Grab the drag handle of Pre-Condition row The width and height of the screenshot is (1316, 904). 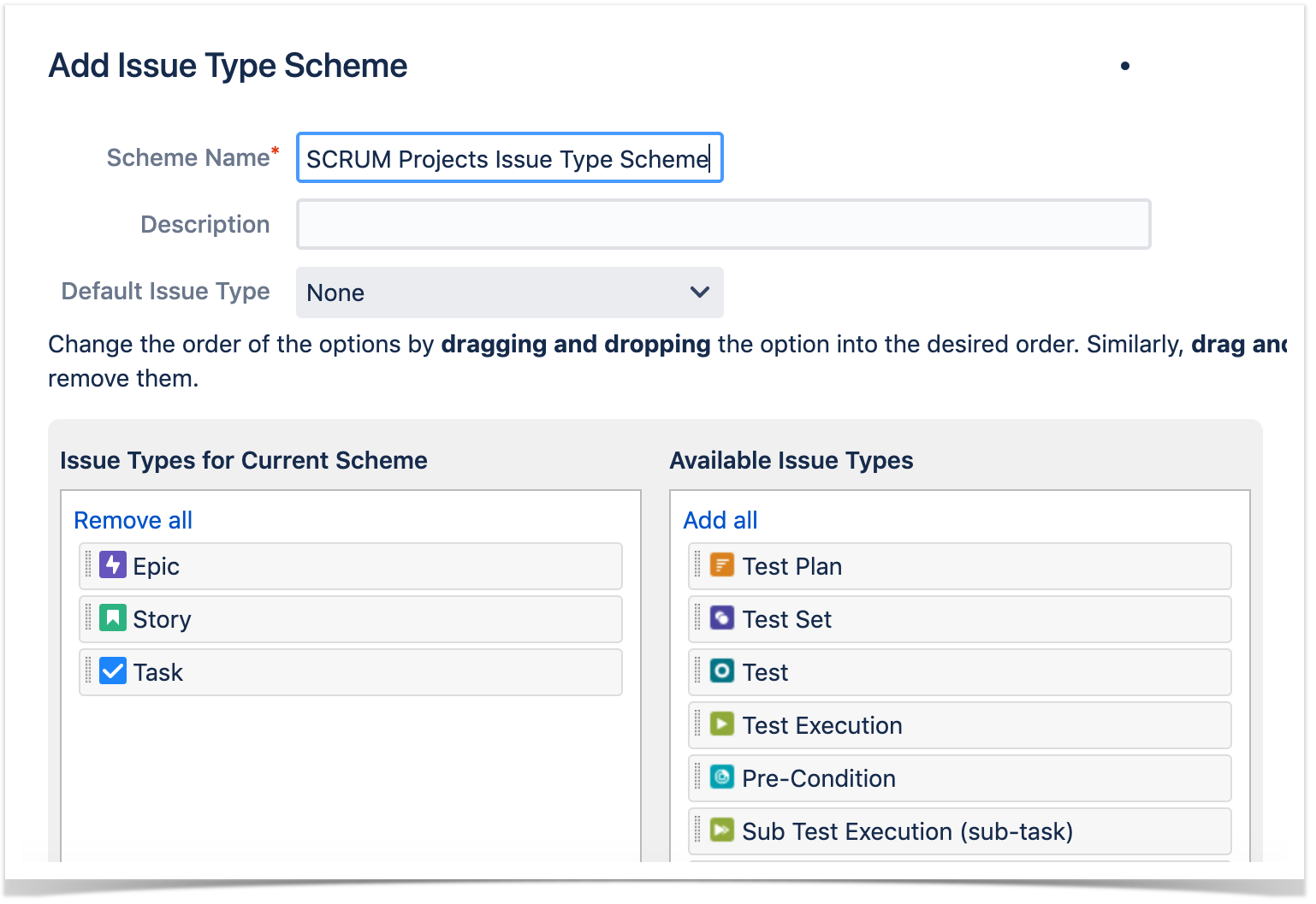pos(697,777)
